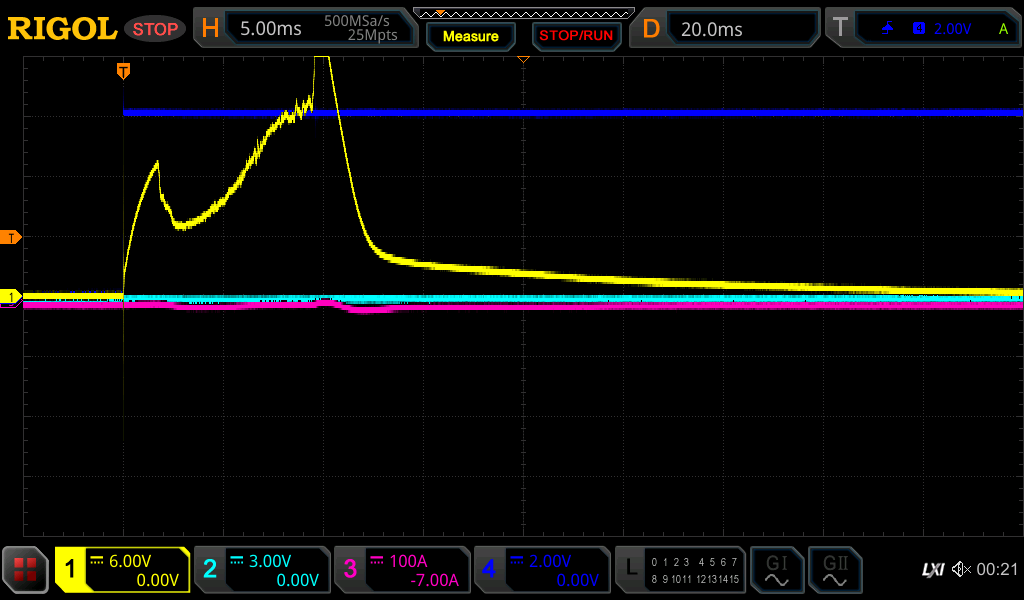Open the function navigation grid icon
The image size is (1024, 600).
(26, 570)
